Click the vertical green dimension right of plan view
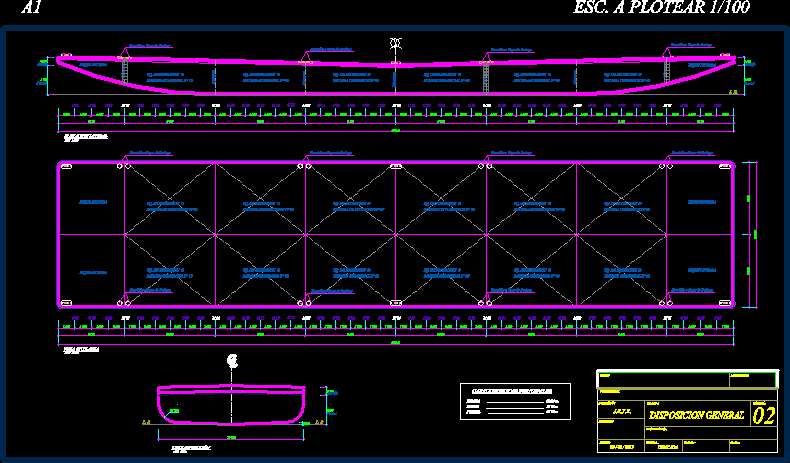 755,234
